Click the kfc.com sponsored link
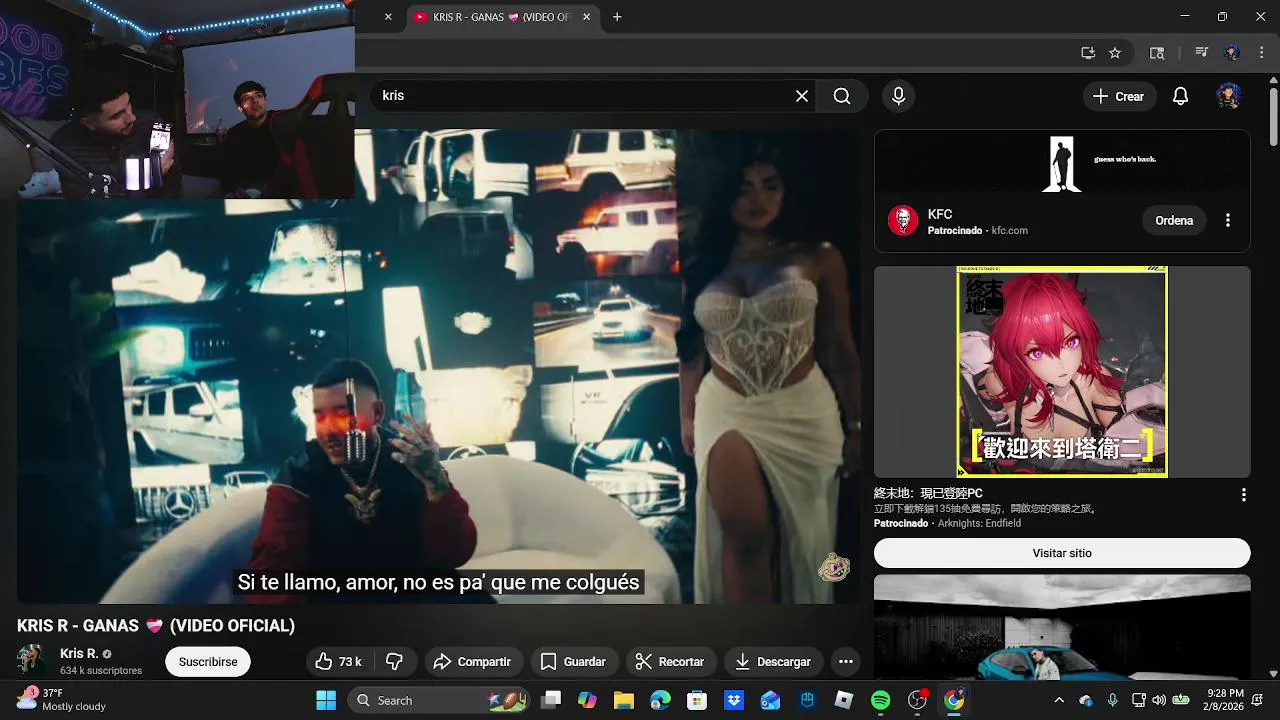This screenshot has width=1280, height=720. (1010, 231)
